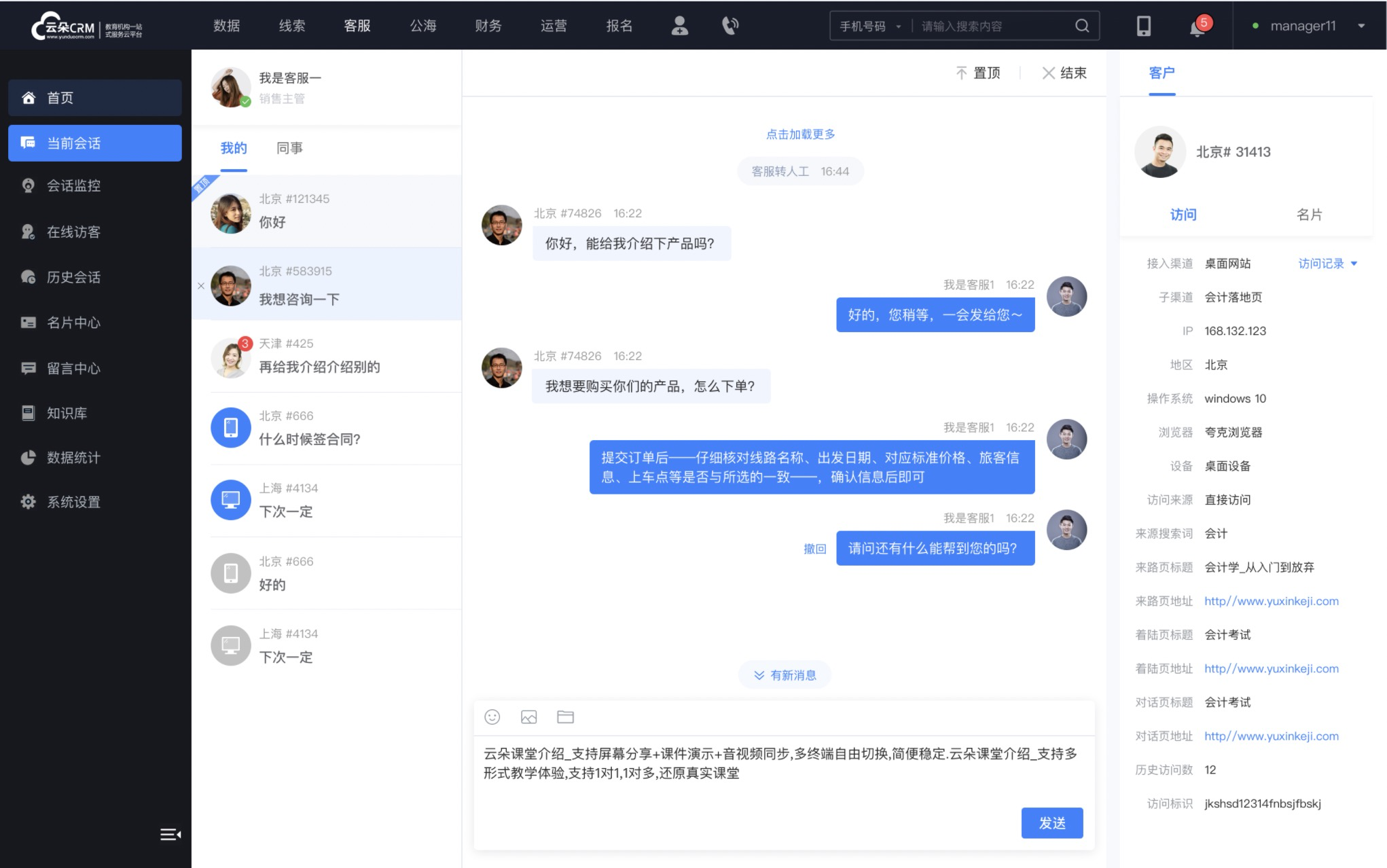Click 有新消息 new messages expander
This screenshot has width=1387, height=868.
[786, 675]
